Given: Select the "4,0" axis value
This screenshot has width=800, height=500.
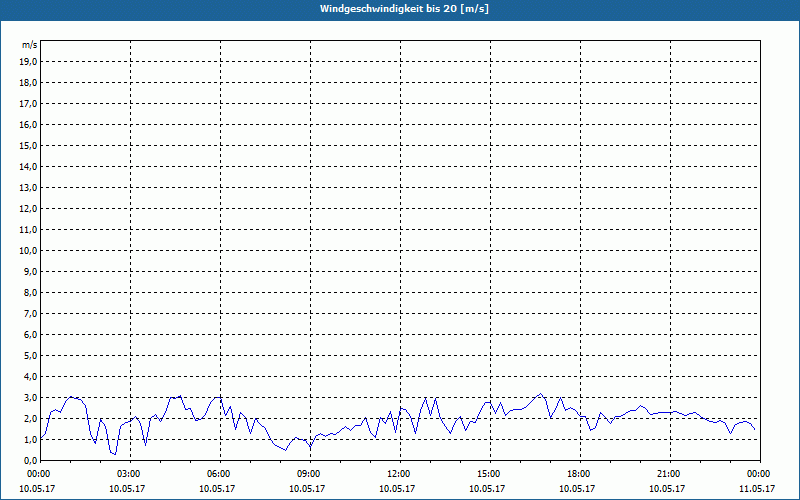Looking at the screenshot, I should (30, 377).
